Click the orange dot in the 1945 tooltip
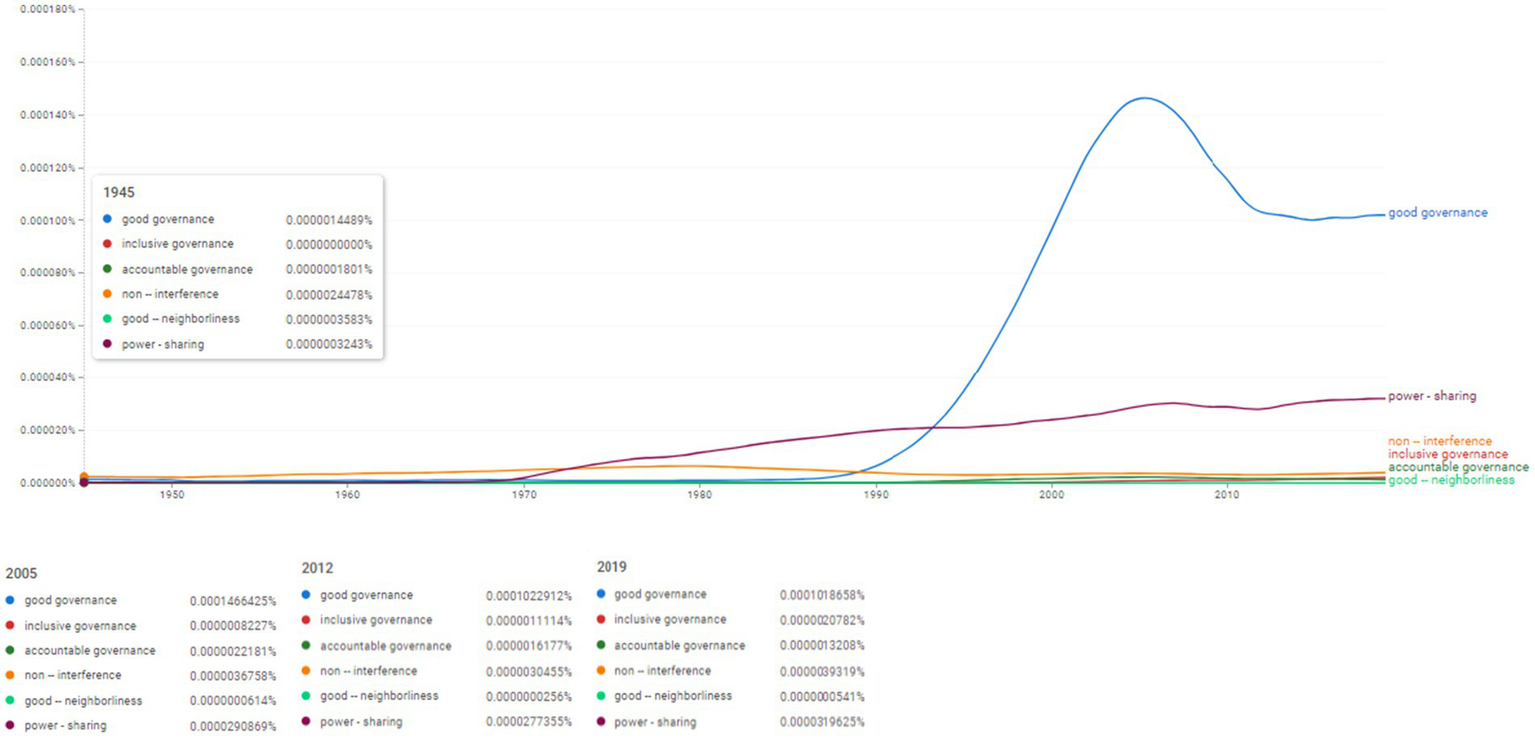This screenshot has height=742, width=1535. pyautogui.click(x=107, y=294)
